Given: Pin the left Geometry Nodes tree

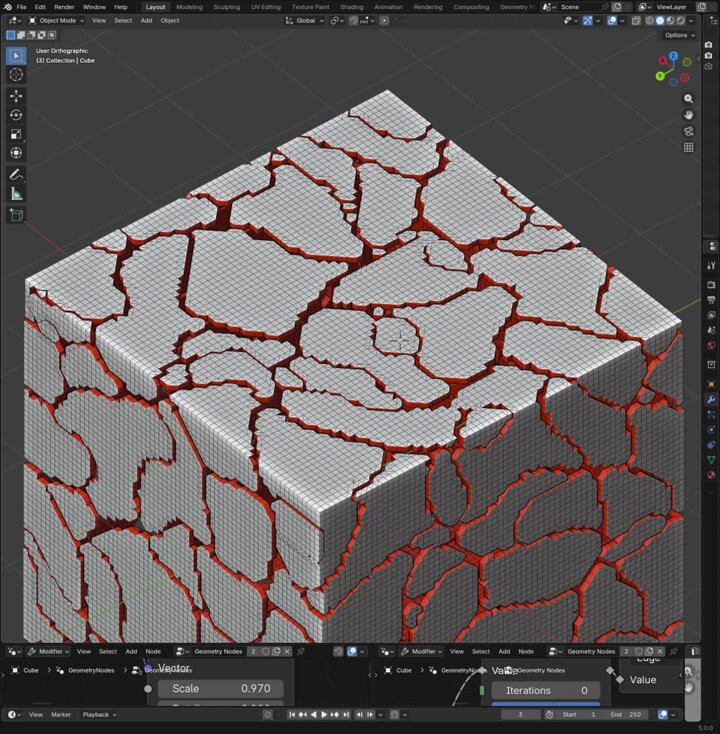Looking at the screenshot, I should tap(301, 651).
